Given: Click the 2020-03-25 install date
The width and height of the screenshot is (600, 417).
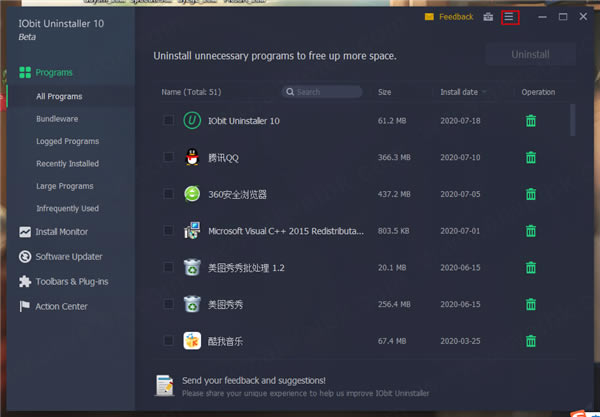Looking at the screenshot, I should 460,341.
